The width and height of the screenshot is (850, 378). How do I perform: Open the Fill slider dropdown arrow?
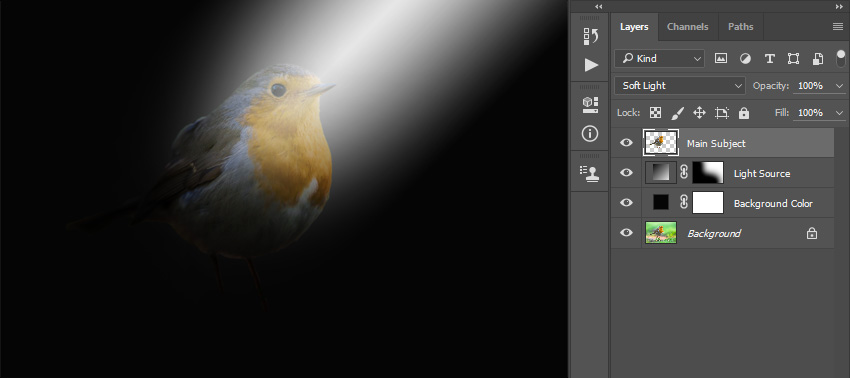840,113
